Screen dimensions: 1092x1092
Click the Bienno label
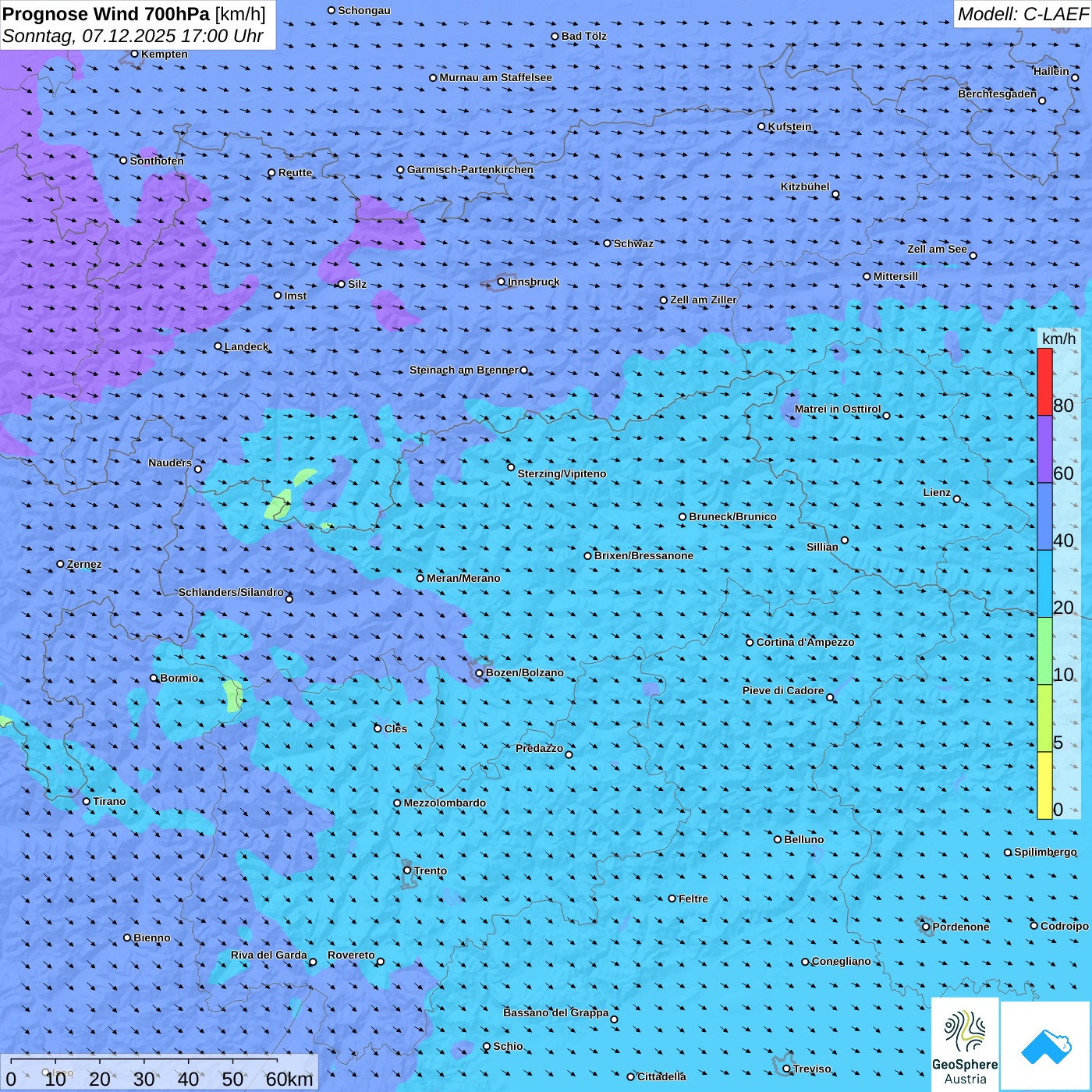(x=152, y=938)
